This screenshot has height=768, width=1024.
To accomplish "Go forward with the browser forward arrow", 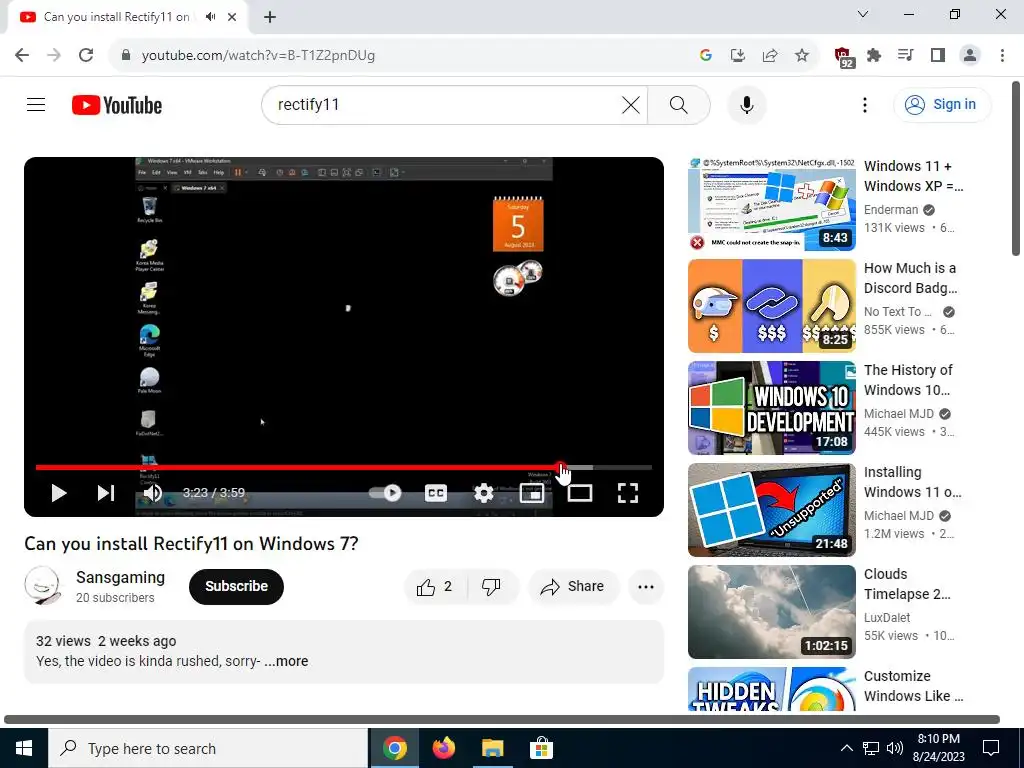I will [54, 55].
